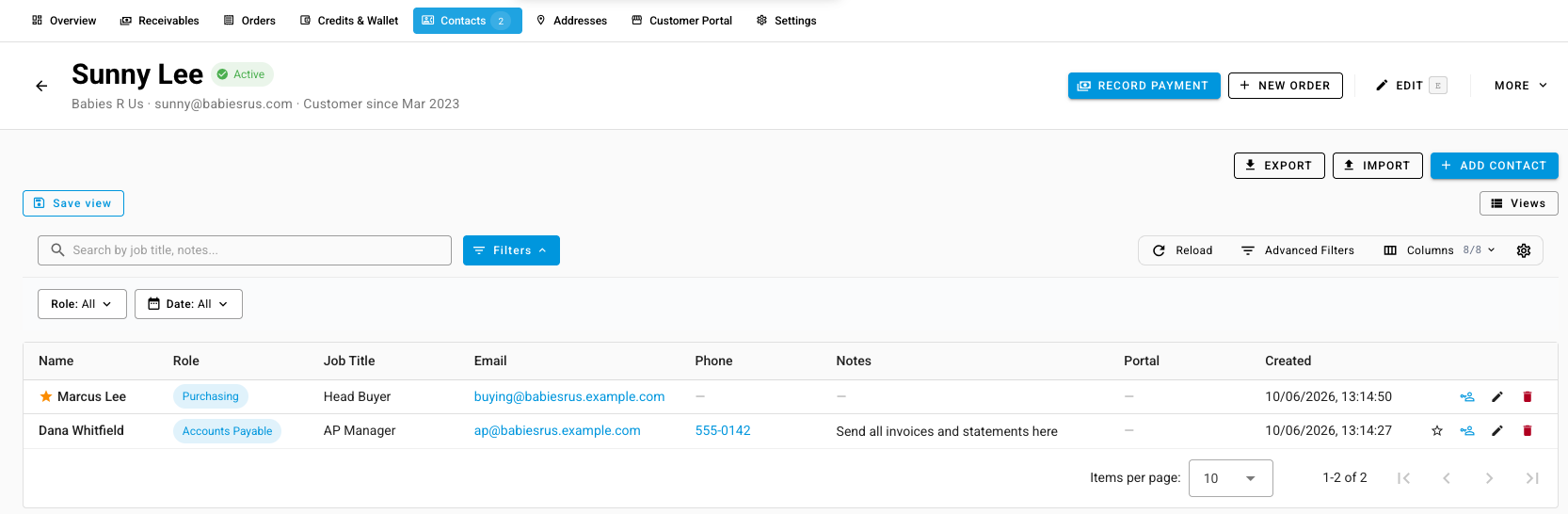Sort by the Role column header
The image size is (1568, 514).
tap(186, 361)
